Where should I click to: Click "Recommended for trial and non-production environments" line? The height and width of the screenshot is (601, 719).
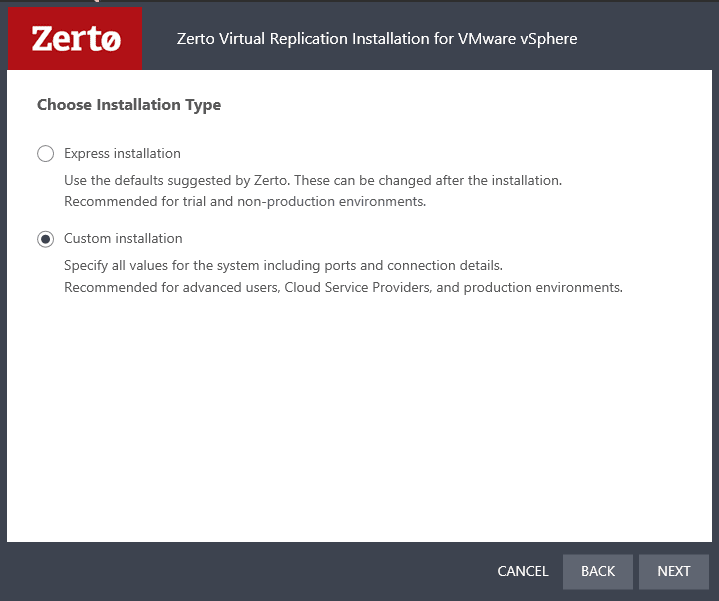pos(245,201)
